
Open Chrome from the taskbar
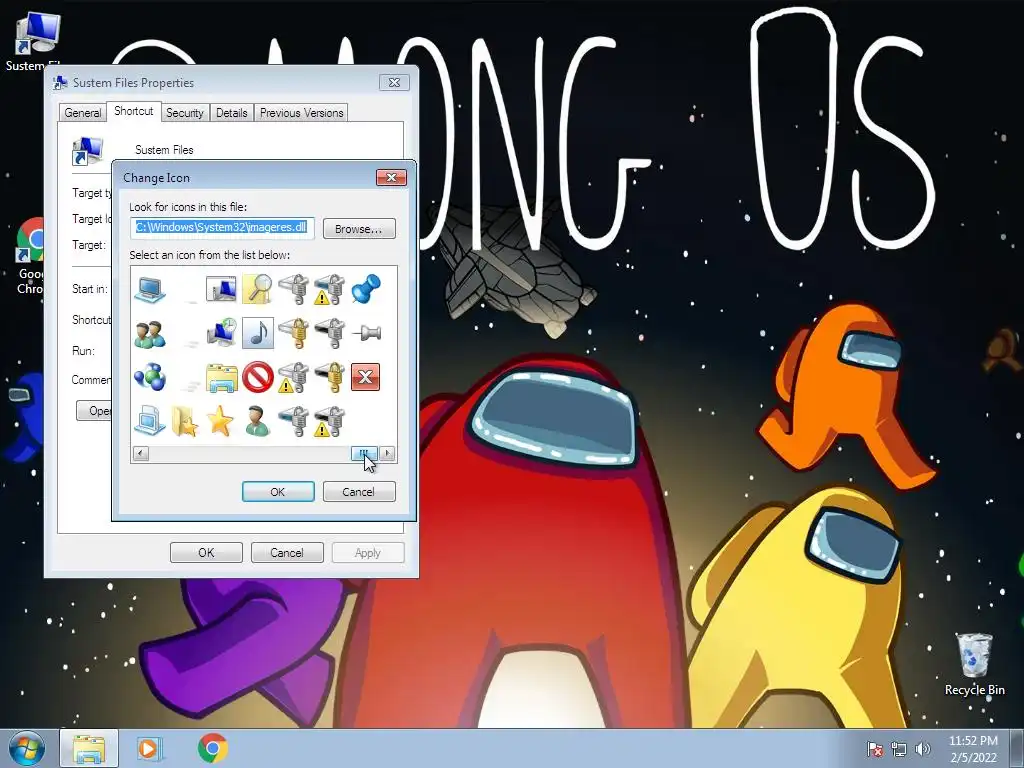212,748
